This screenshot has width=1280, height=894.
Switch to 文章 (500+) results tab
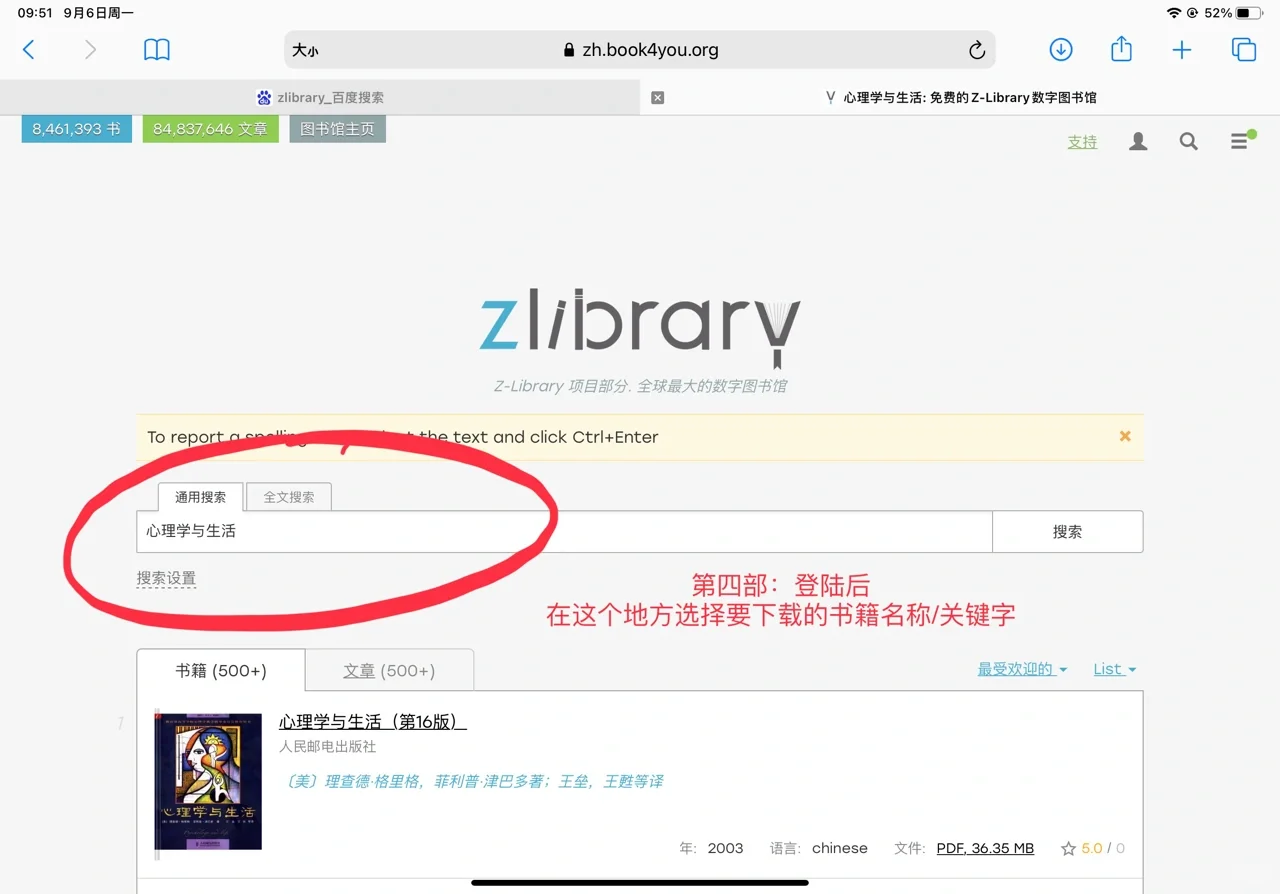(389, 671)
